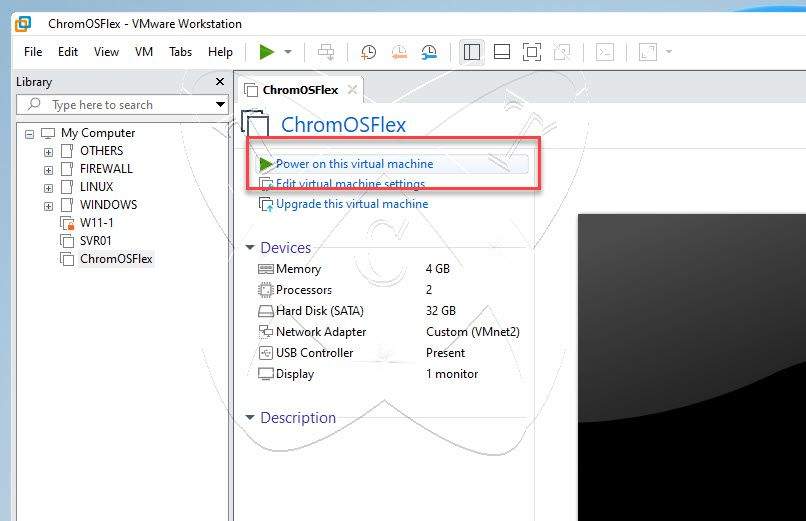Open the Network Adapter entry
This screenshot has height=521, width=806.
321,332
